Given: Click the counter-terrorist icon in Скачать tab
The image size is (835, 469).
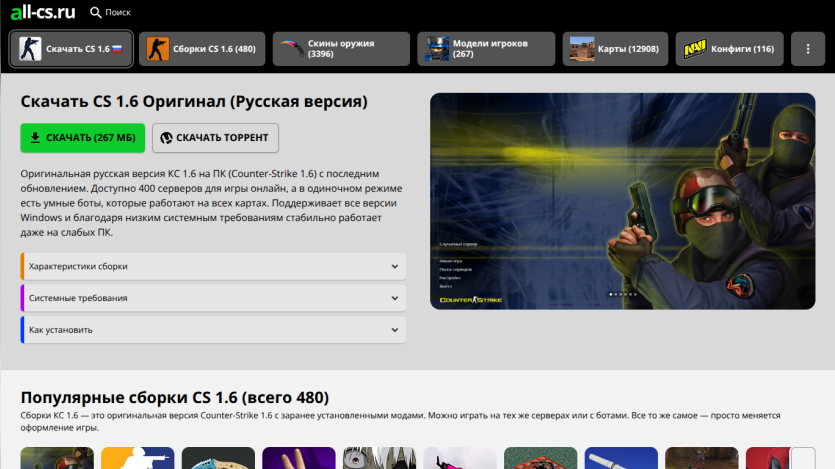Looking at the screenshot, I should click(x=30, y=49).
